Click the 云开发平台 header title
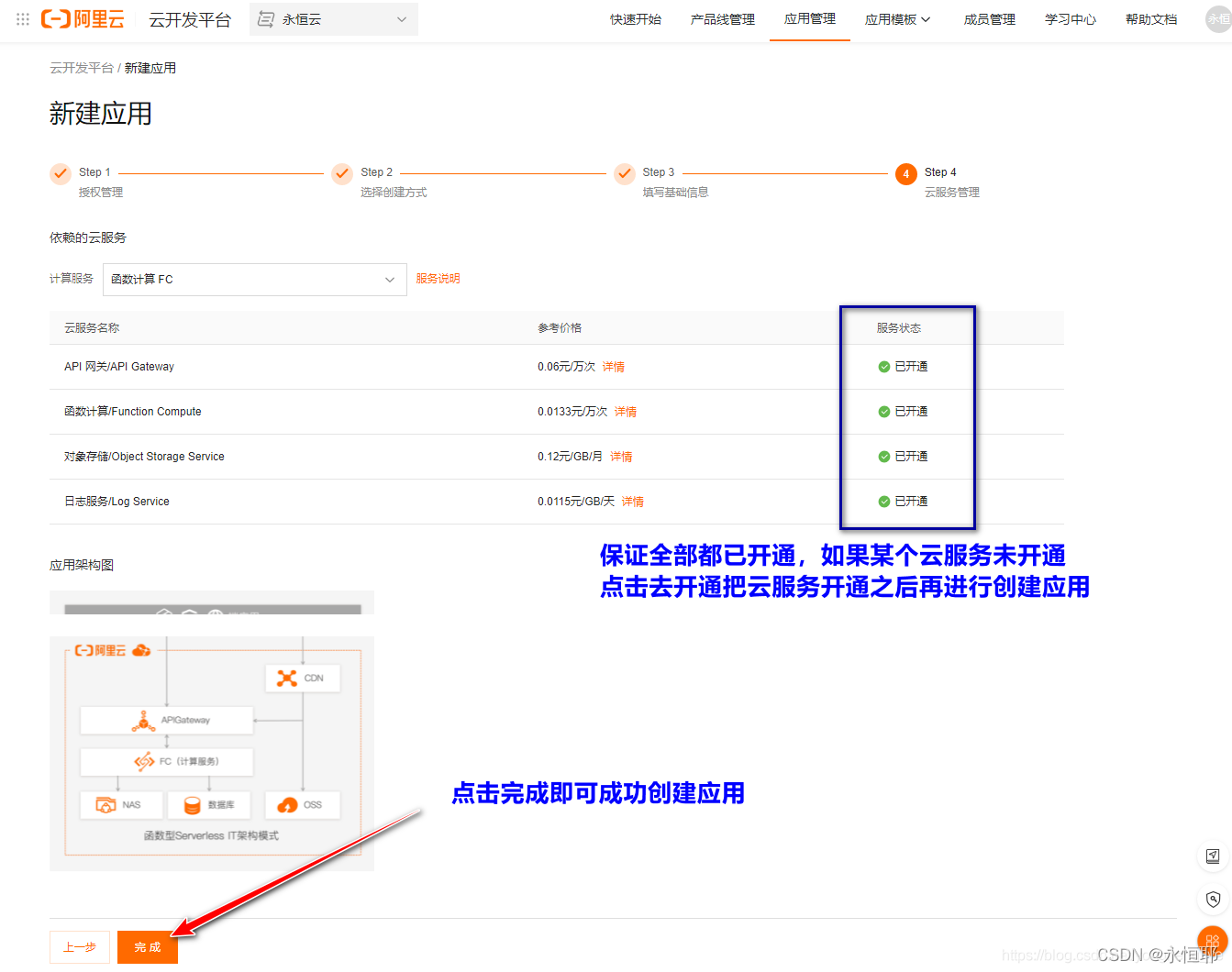Viewport: 1232px width, 972px height. [191, 19]
